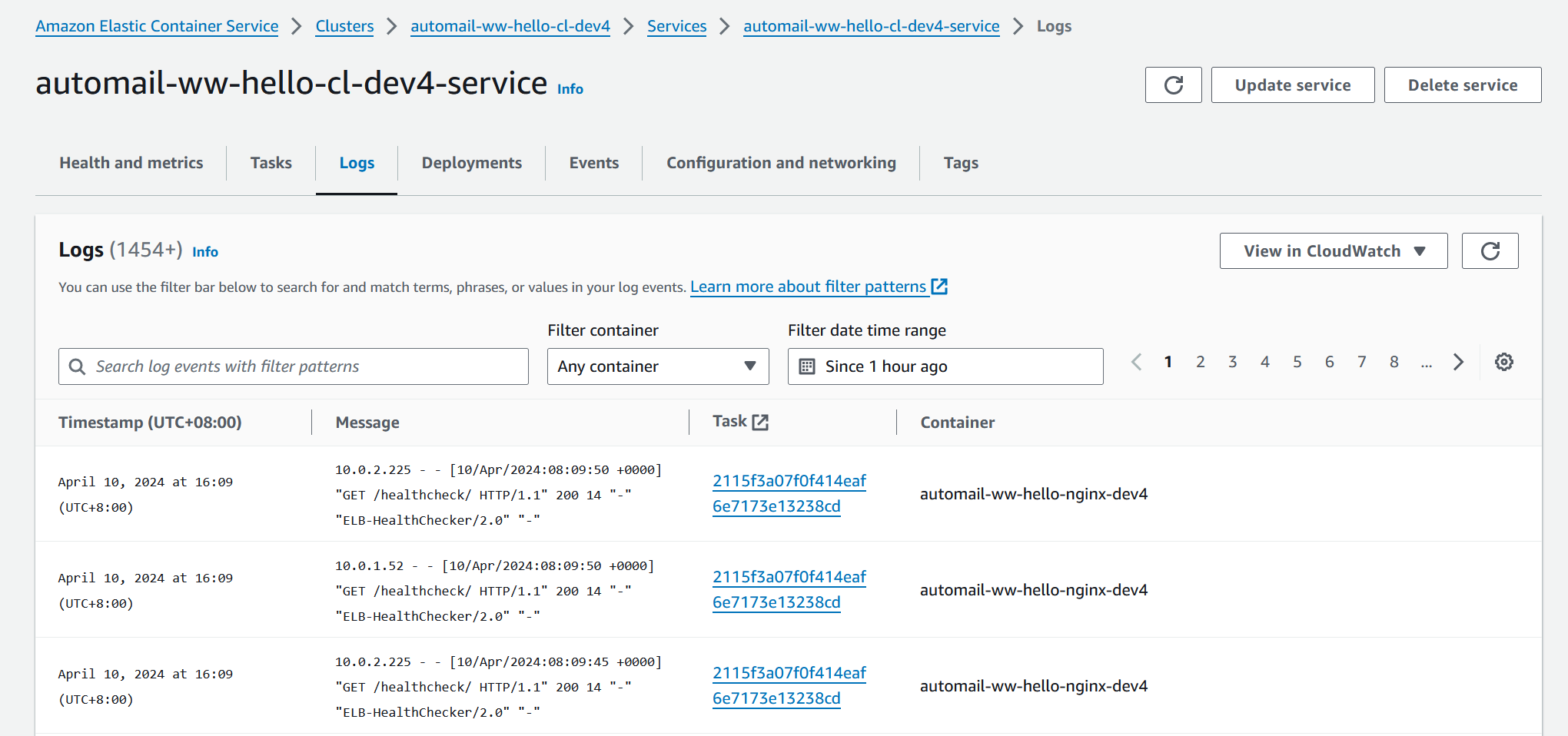
Task: Refresh the logs panel
Action: pyautogui.click(x=1490, y=250)
